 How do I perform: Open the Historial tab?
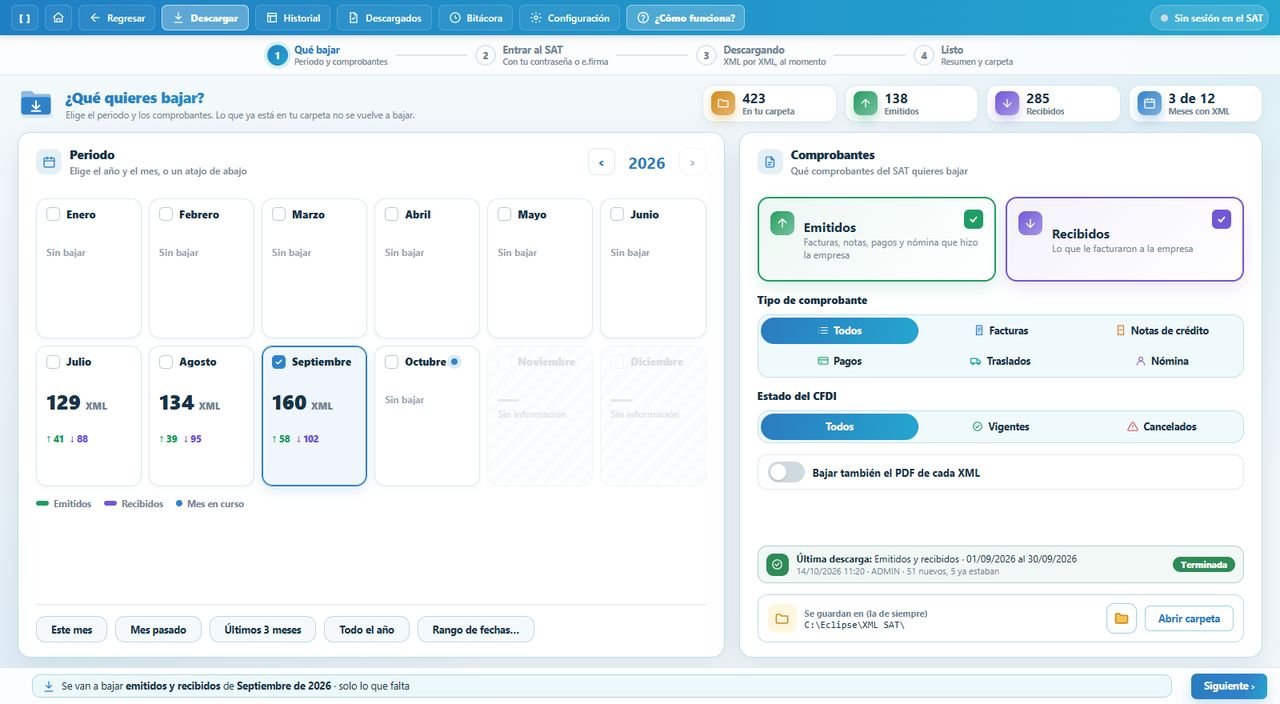coord(293,18)
